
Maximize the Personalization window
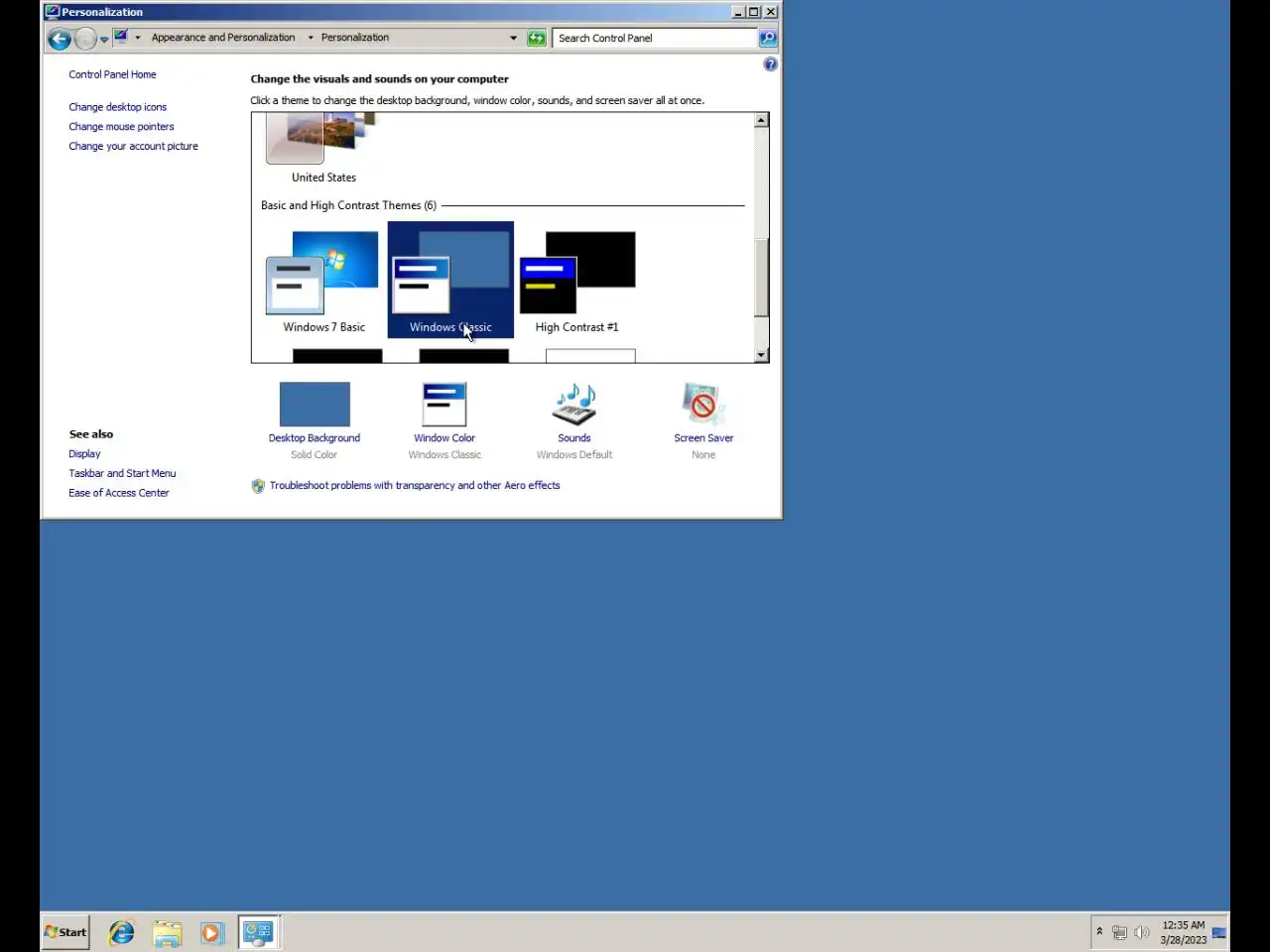tap(754, 12)
